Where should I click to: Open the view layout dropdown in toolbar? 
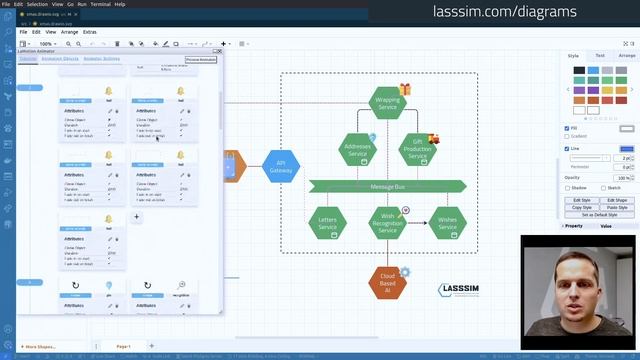click(x=25, y=44)
